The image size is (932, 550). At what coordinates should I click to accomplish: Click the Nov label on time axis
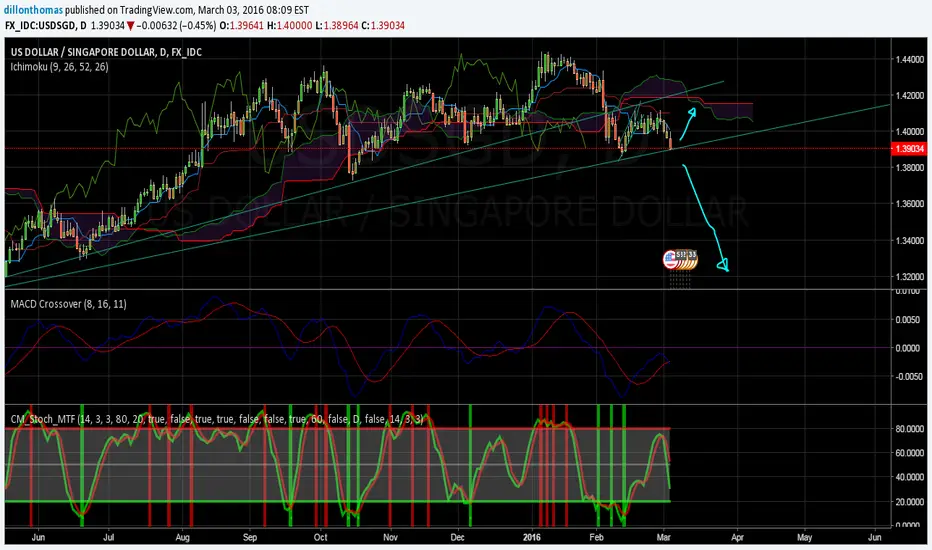pos(390,538)
